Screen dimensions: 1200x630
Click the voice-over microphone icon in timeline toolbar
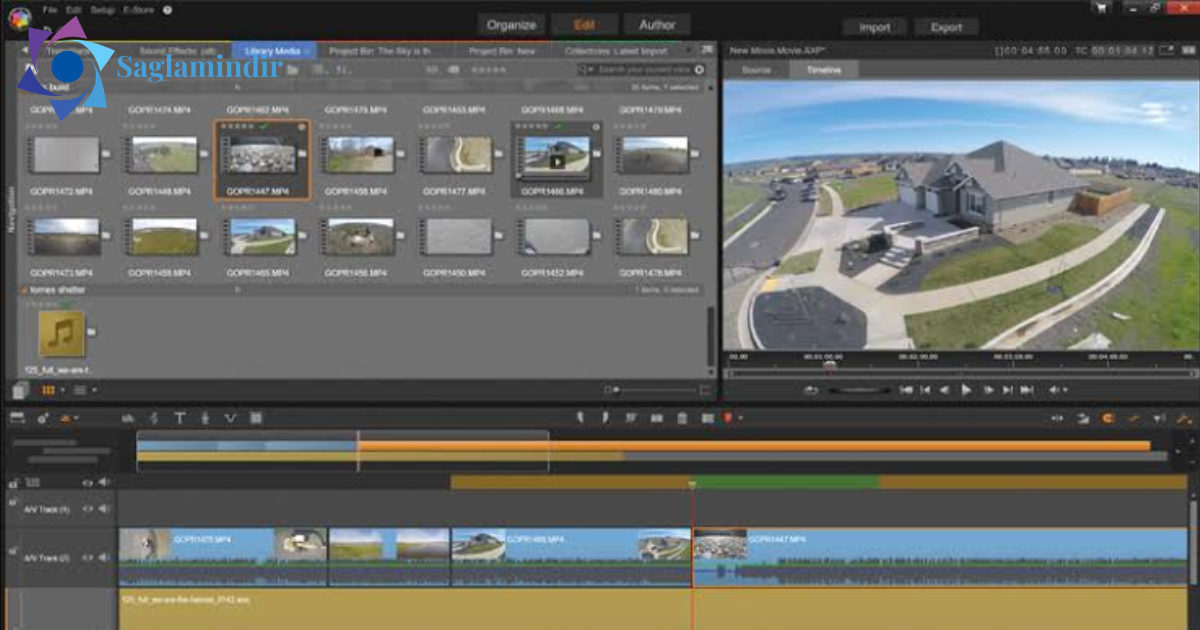205,418
